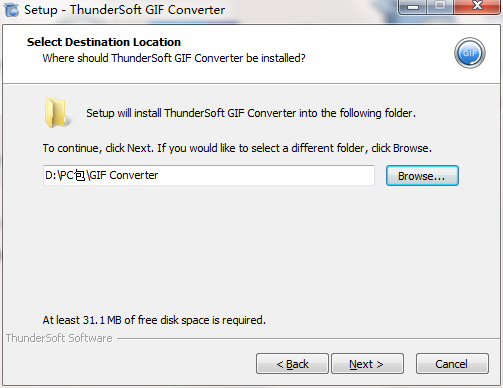Open the Browse folder dialog
Image resolution: width=503 pixels, height=388 pixels.
tap(422, 176)
